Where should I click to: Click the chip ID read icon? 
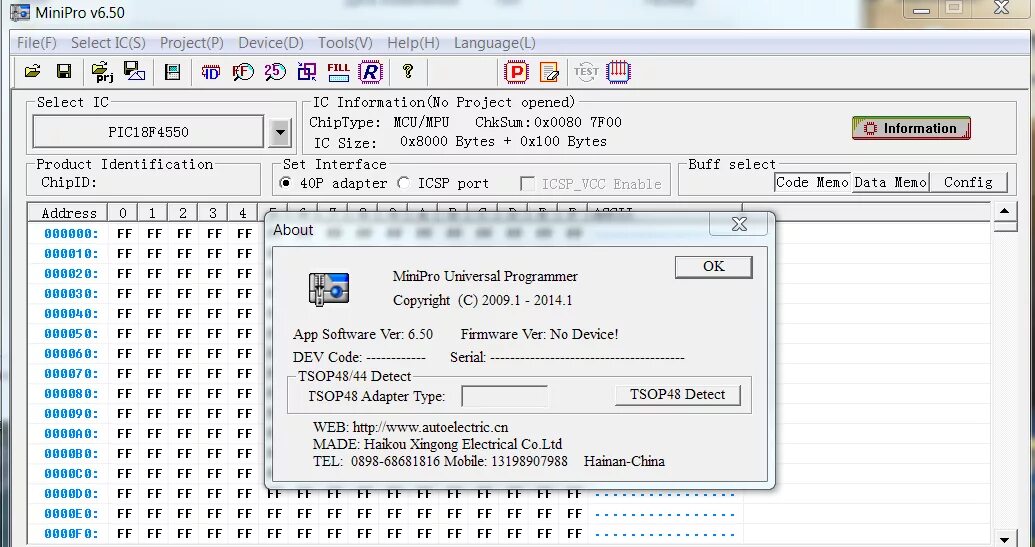click(x=211, y=72)
